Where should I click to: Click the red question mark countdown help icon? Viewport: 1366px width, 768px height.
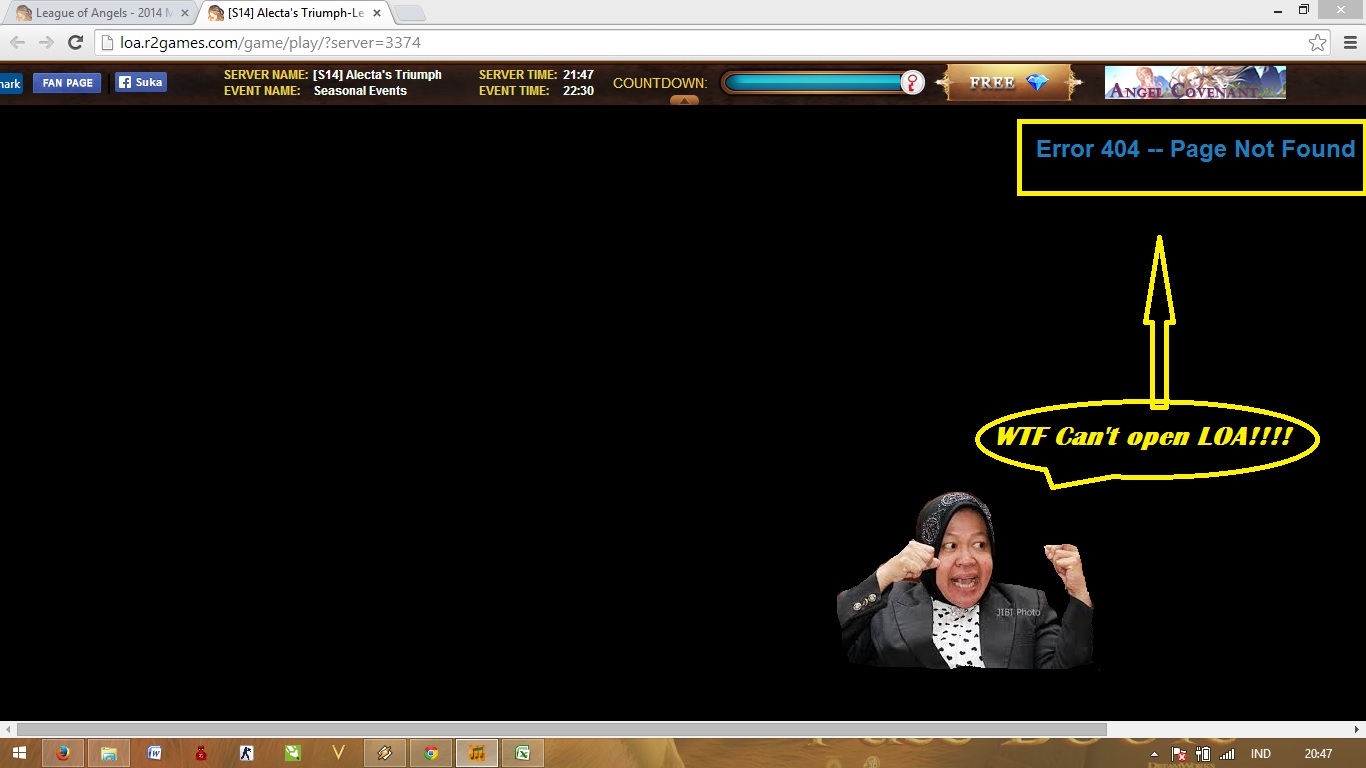click(x=912, y=82)
